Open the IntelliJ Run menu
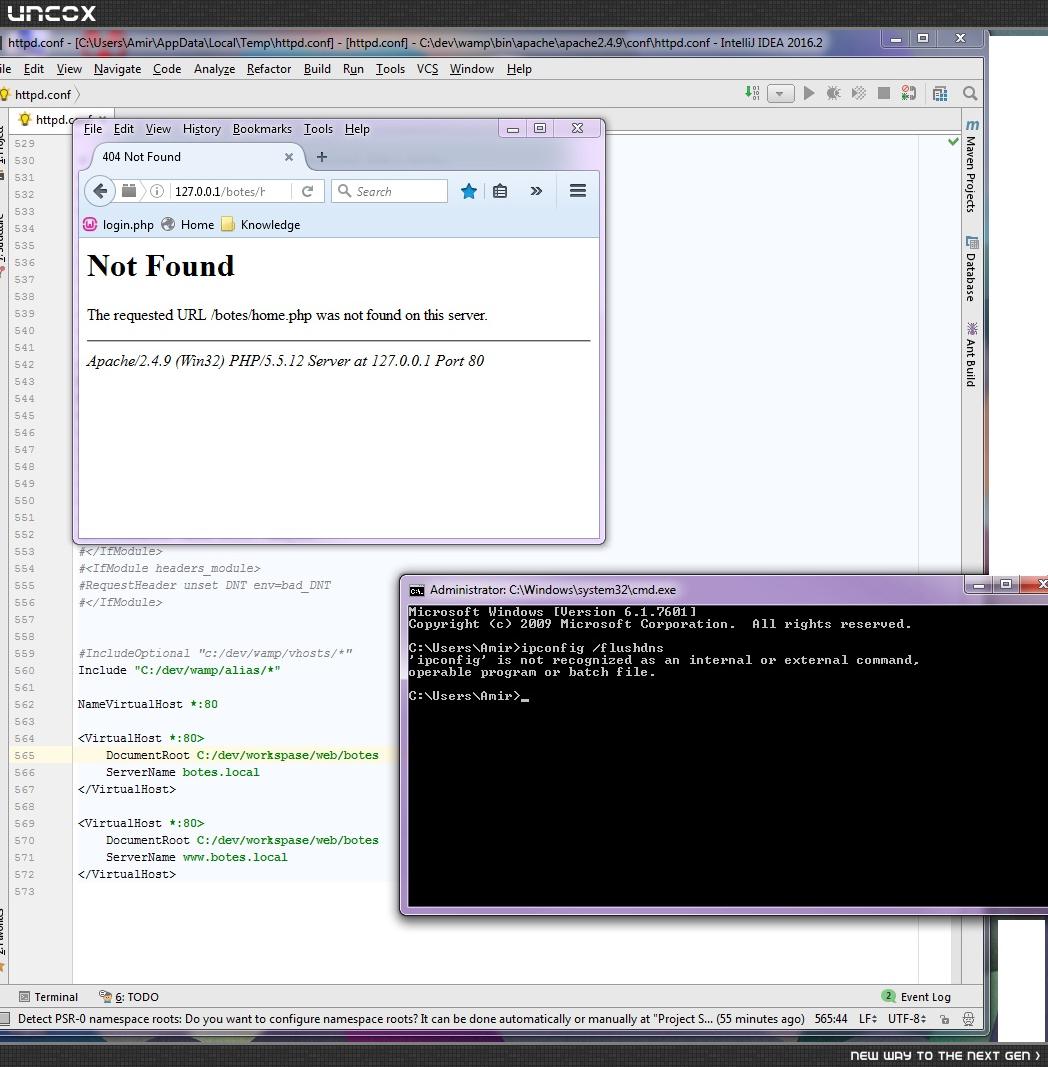Screen dimensions: 1048x1067 [x=353, y=69]
